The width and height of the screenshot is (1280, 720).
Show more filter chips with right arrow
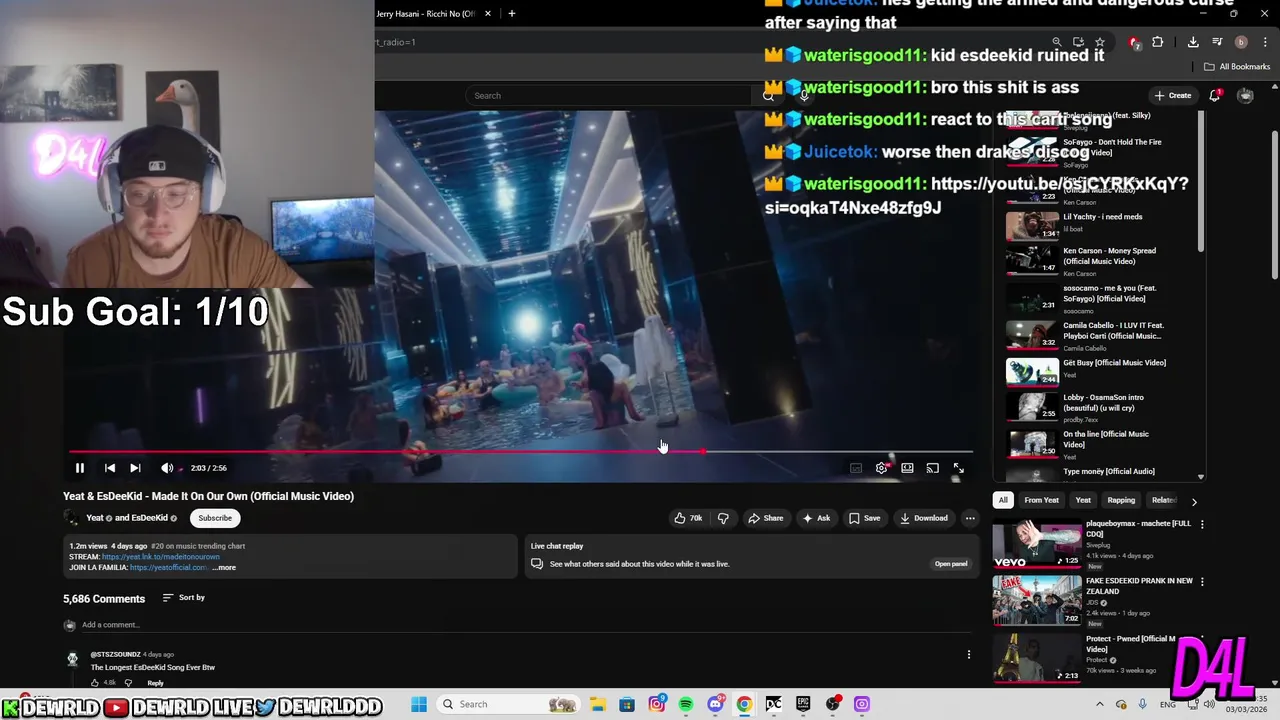(1193, 501)
